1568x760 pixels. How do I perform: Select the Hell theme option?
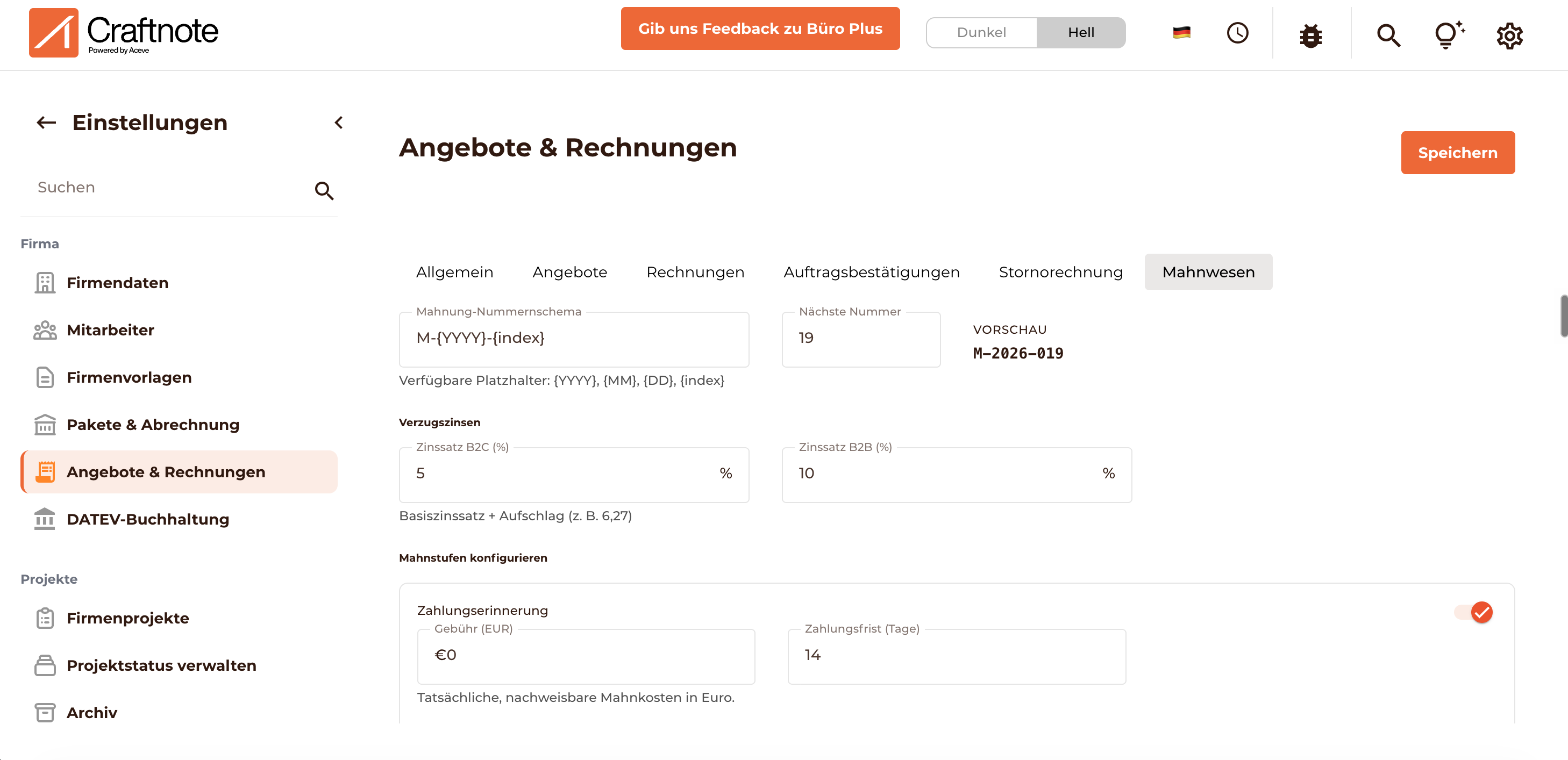1081,32
